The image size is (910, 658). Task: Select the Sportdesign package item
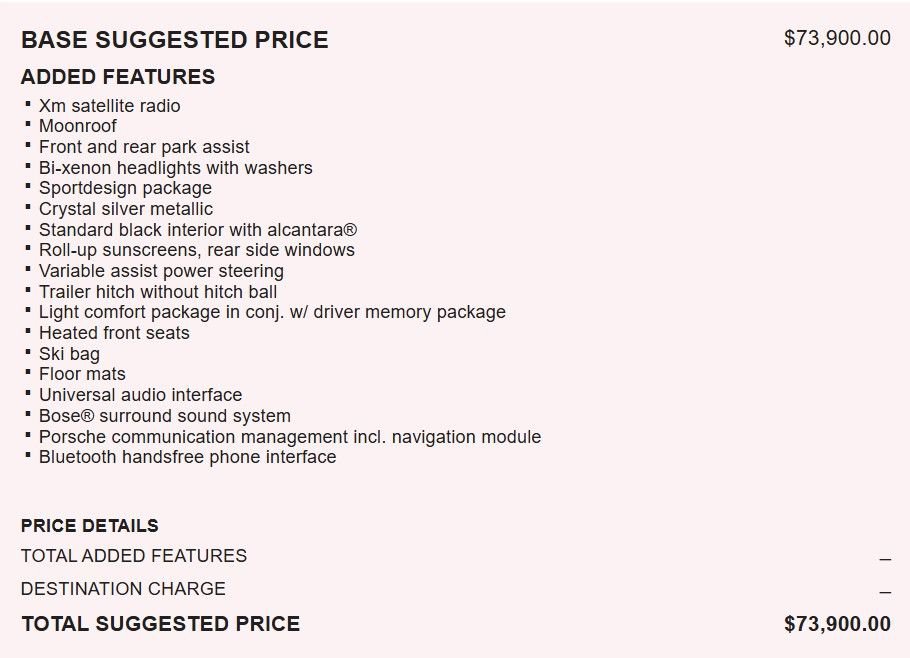[125, 188]
